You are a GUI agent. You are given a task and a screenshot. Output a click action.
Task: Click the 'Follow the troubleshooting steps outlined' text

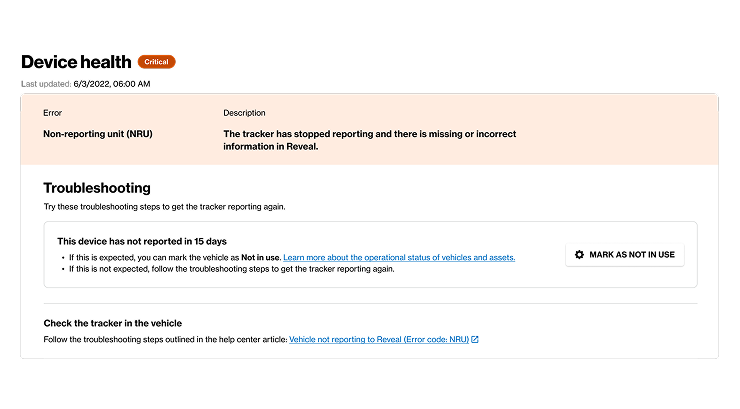(165, 340)
